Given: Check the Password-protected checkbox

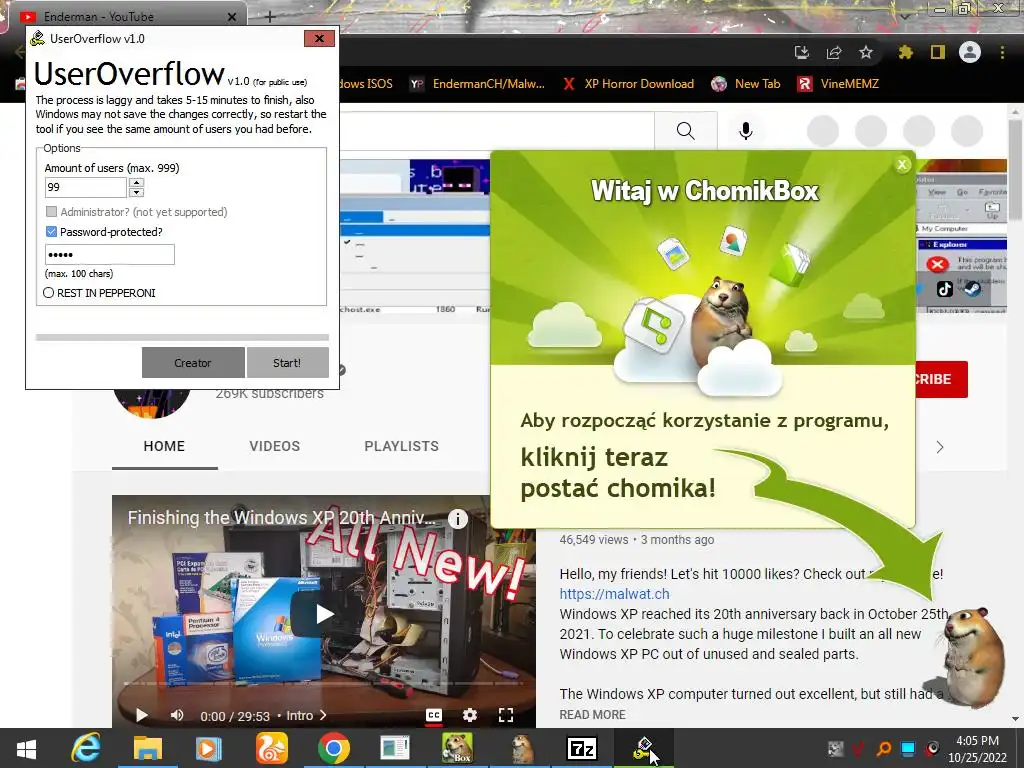Looking at the screenshot, I should (52, 232).
